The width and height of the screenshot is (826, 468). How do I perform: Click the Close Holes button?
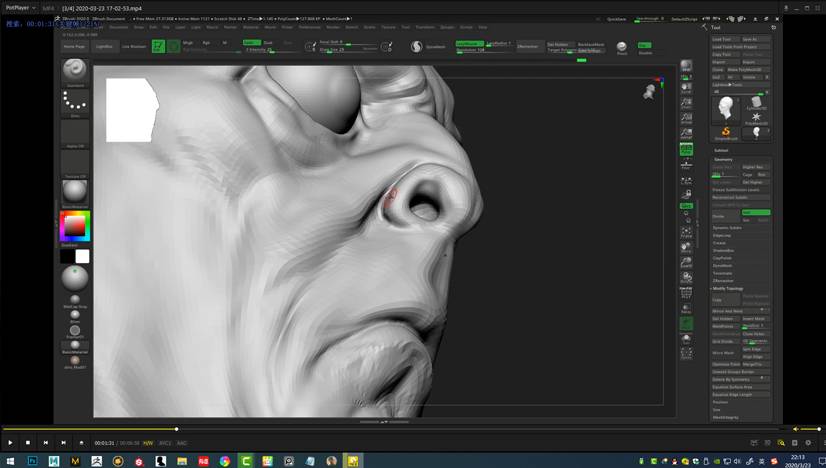[755, 334]
